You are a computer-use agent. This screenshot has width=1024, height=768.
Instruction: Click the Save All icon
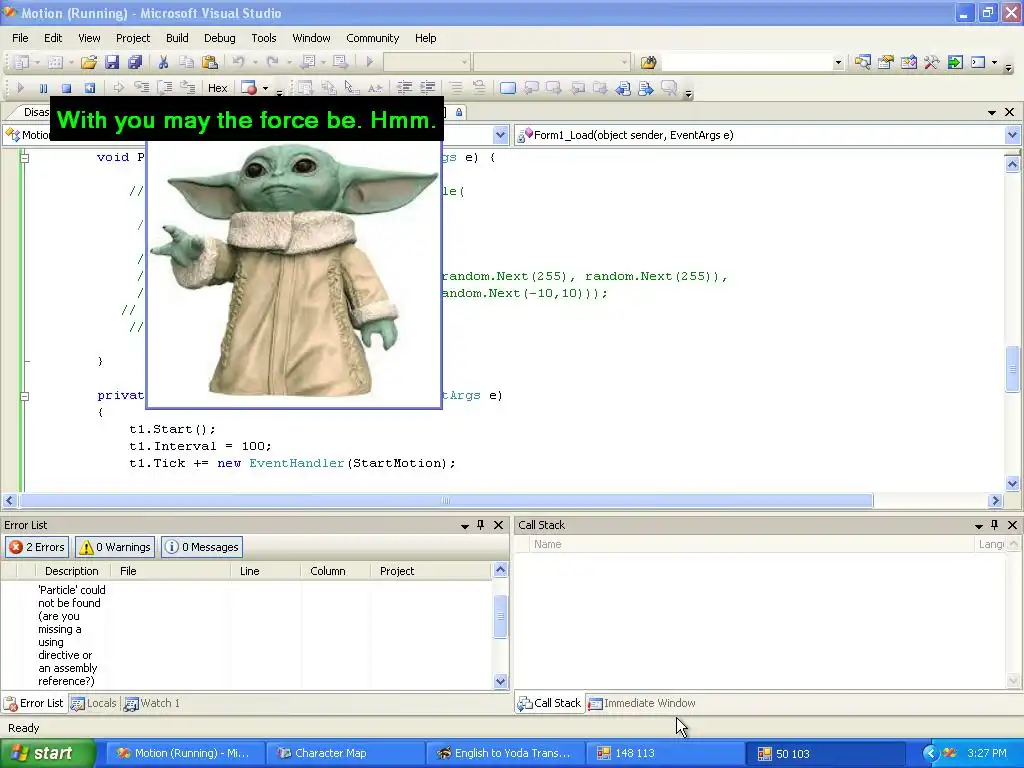pos(135,62)
